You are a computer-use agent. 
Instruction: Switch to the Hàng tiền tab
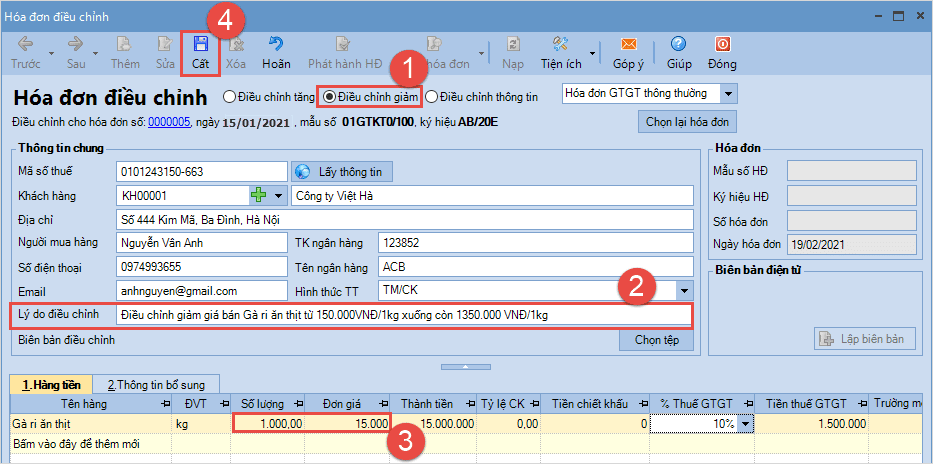(x=51, y=384)
